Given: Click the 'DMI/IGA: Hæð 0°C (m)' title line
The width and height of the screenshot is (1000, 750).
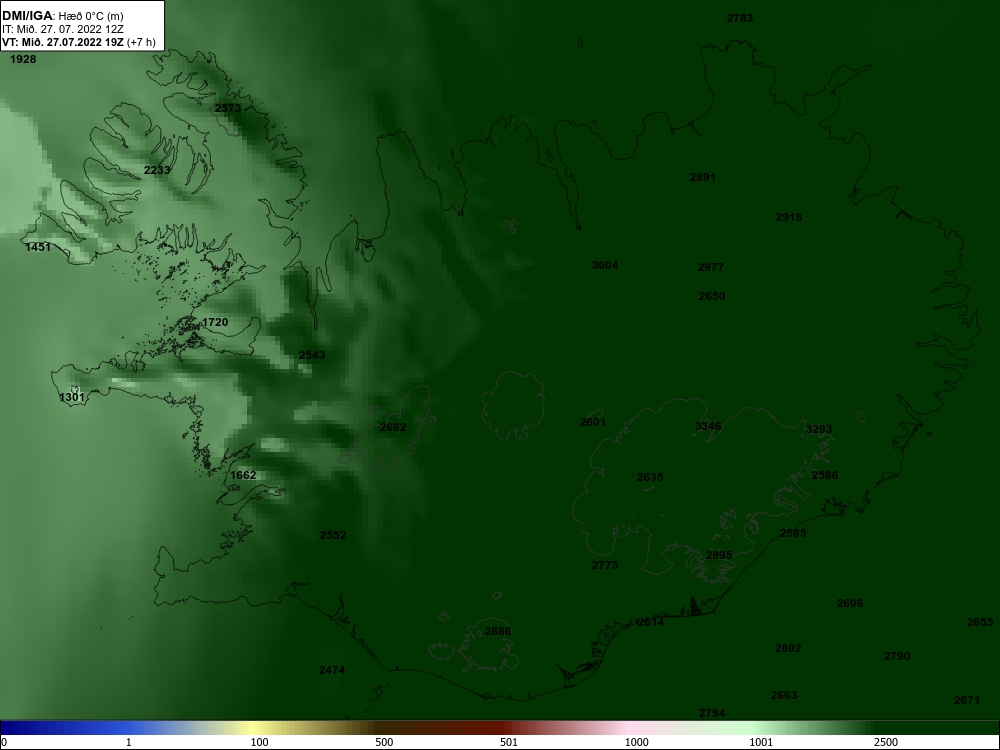Looking at the screenshot, I should click(x=62, y=16).
